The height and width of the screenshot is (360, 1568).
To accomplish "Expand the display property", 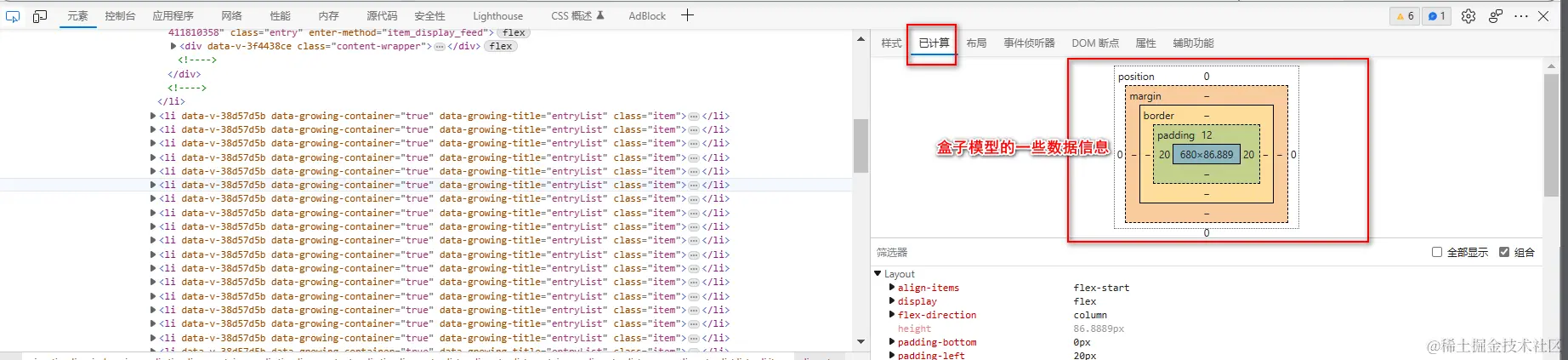I will [892, 301].
